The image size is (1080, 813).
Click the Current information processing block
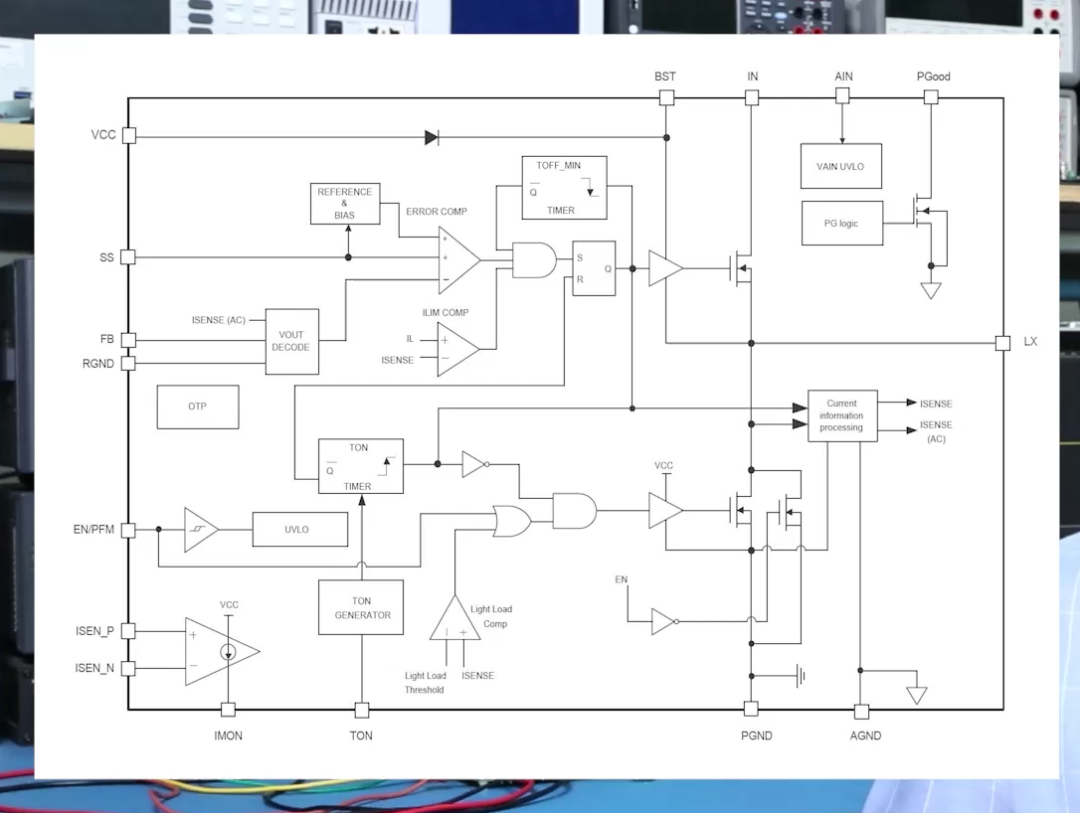click(842, 415)
